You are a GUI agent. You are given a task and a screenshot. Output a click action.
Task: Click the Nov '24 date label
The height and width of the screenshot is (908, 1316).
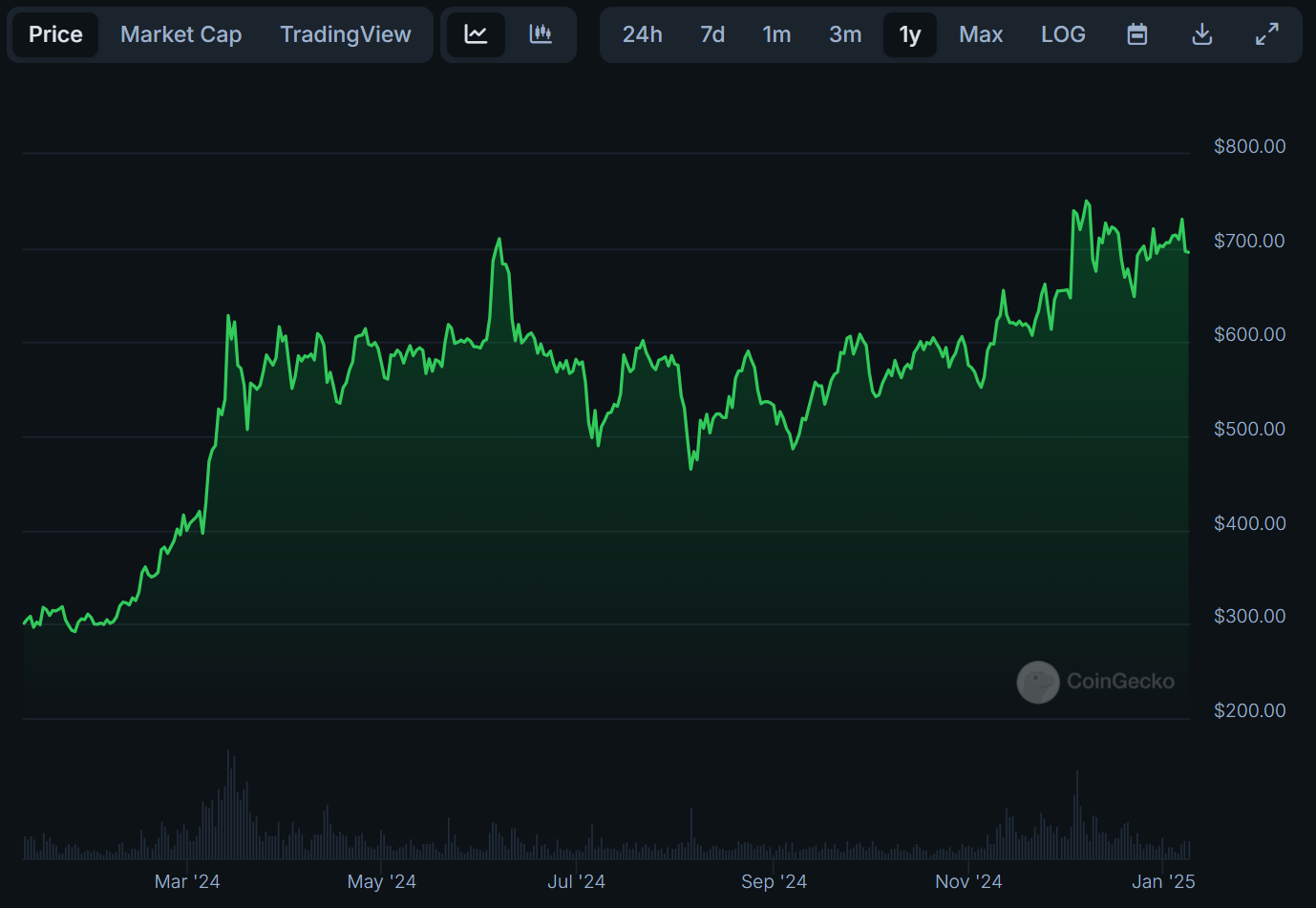(968, 881)
